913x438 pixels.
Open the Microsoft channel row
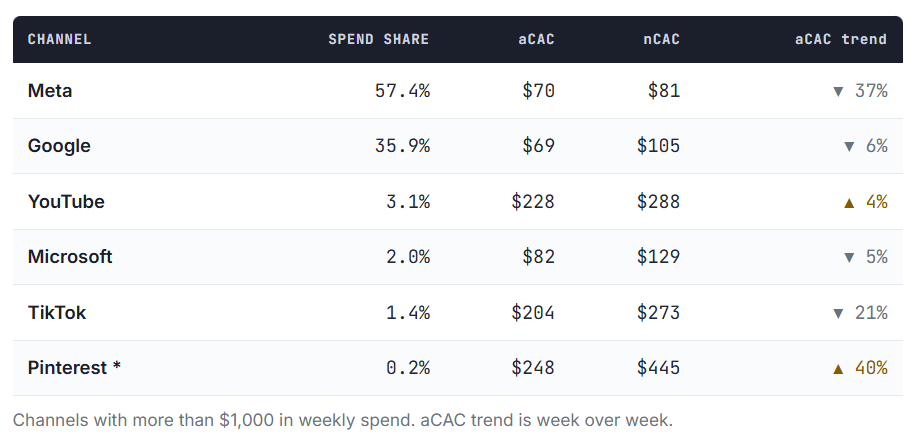click(x=458, y=257)
